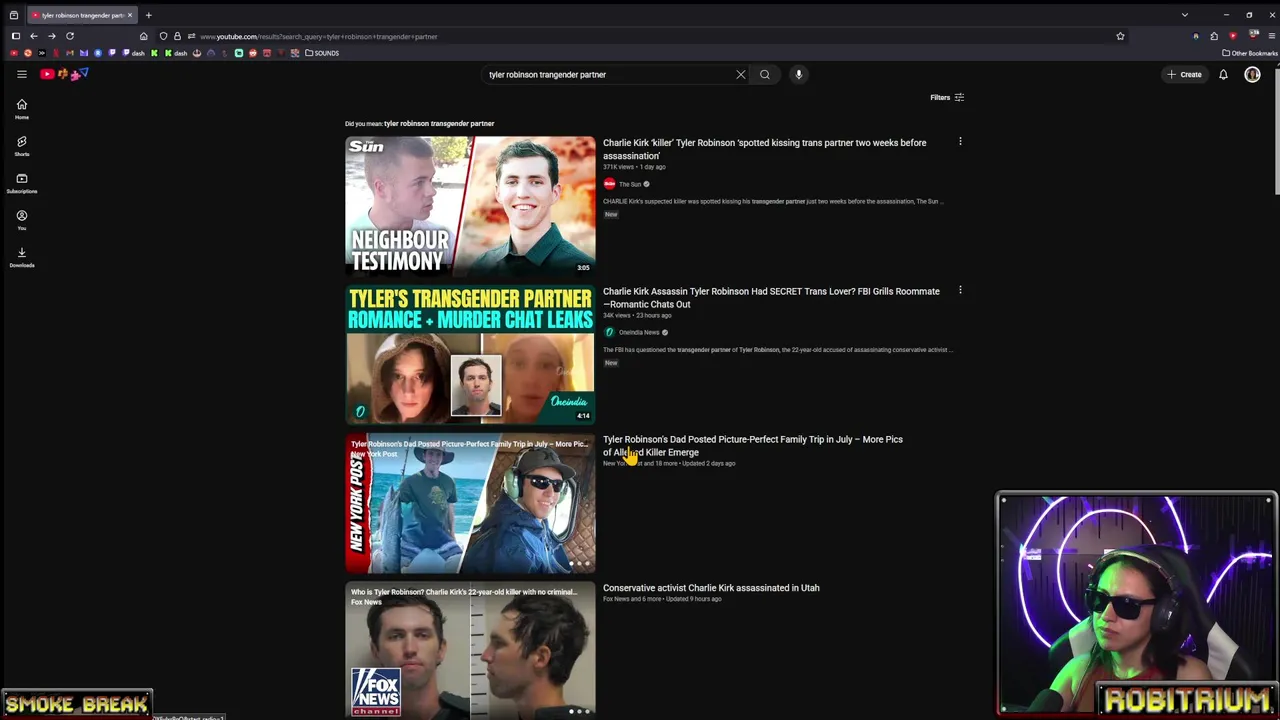Image resolution: width=1280 pixels, height=720 pixels.
Task: Start voice search with the microphone
Action: coord(798,74)
